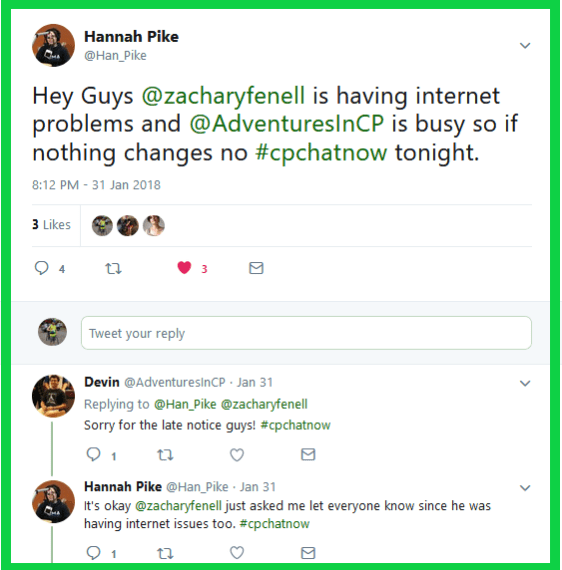Open the main tweet options chevron

[x=525, y=45]
